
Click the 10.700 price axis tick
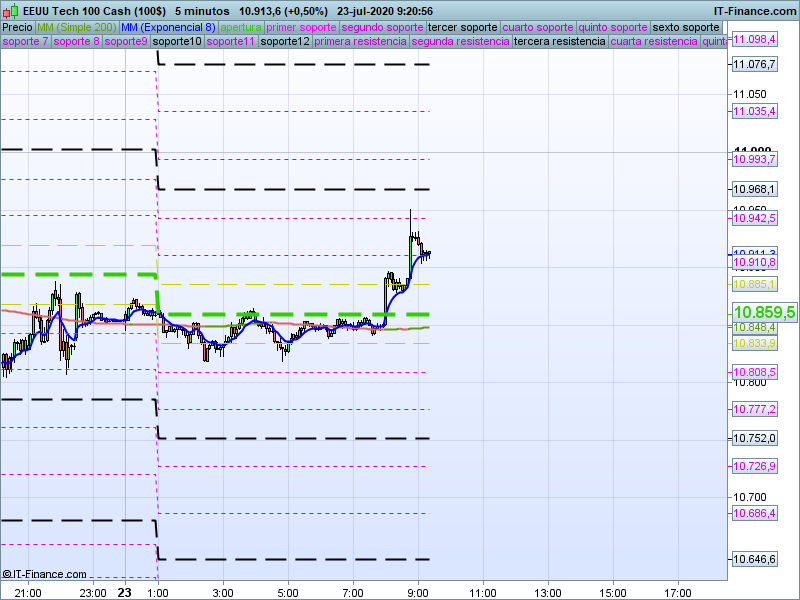point(749,497)
